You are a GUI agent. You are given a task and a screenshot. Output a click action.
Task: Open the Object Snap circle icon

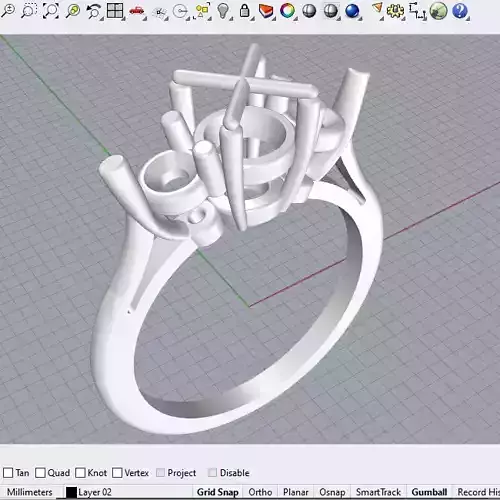point(180,11)
